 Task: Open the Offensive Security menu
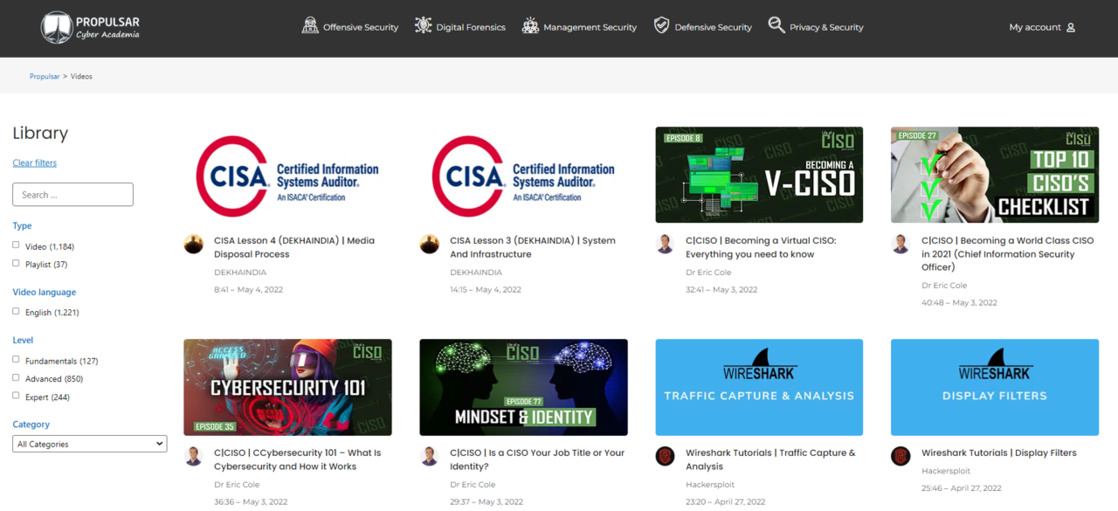click(x=350, y=27)
